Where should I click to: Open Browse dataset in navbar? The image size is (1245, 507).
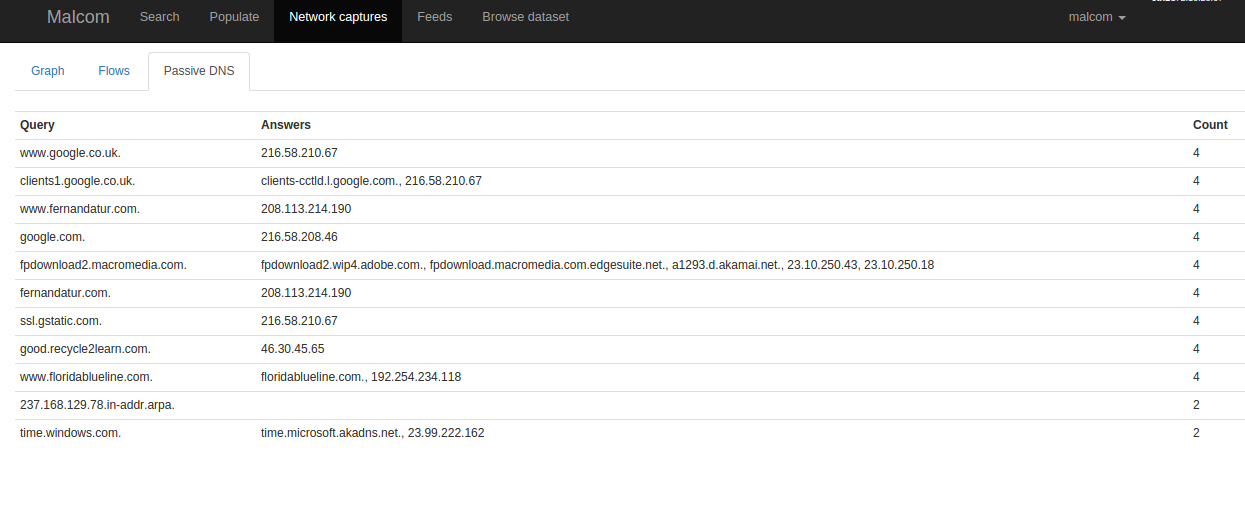pyautogui.click(x=525, y=17)
